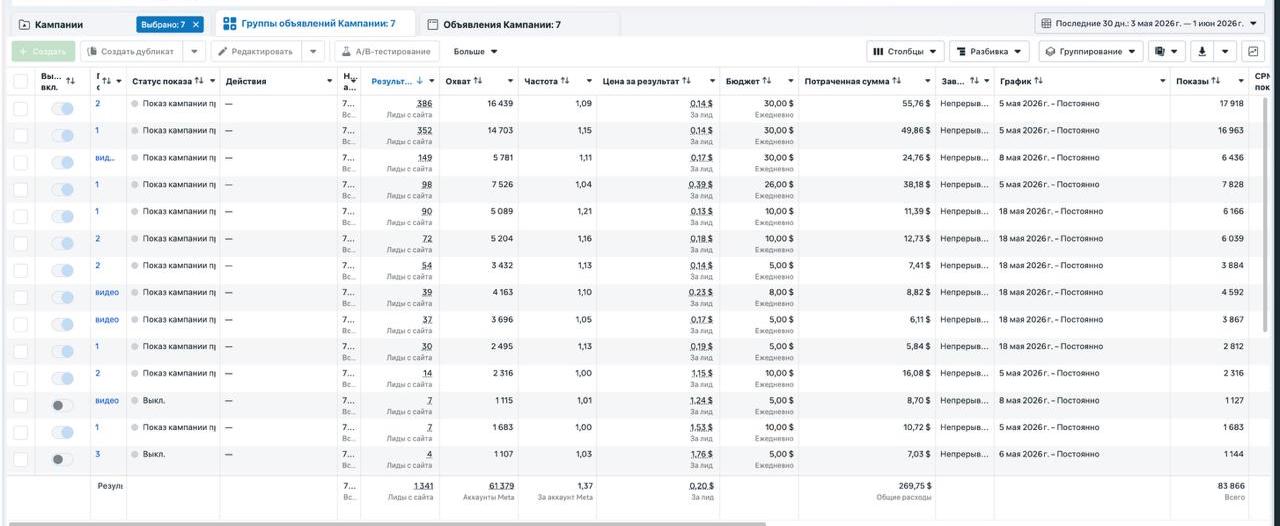Click Создать дубликат button
The image size is (1280, 526).
coord(130,51)
